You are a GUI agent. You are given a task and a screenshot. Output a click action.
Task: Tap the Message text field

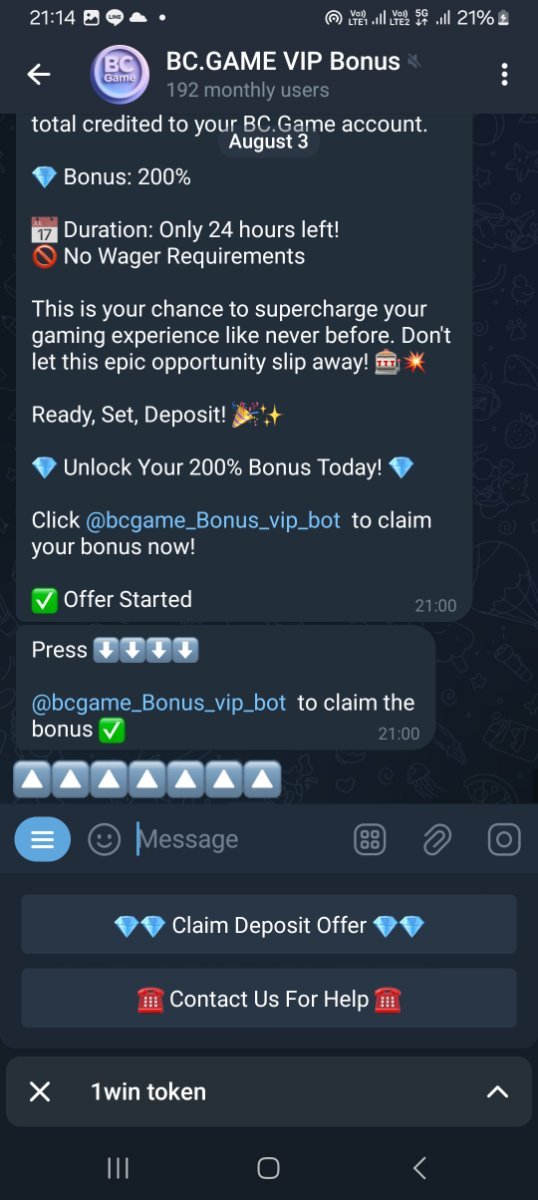click(240, 840)
